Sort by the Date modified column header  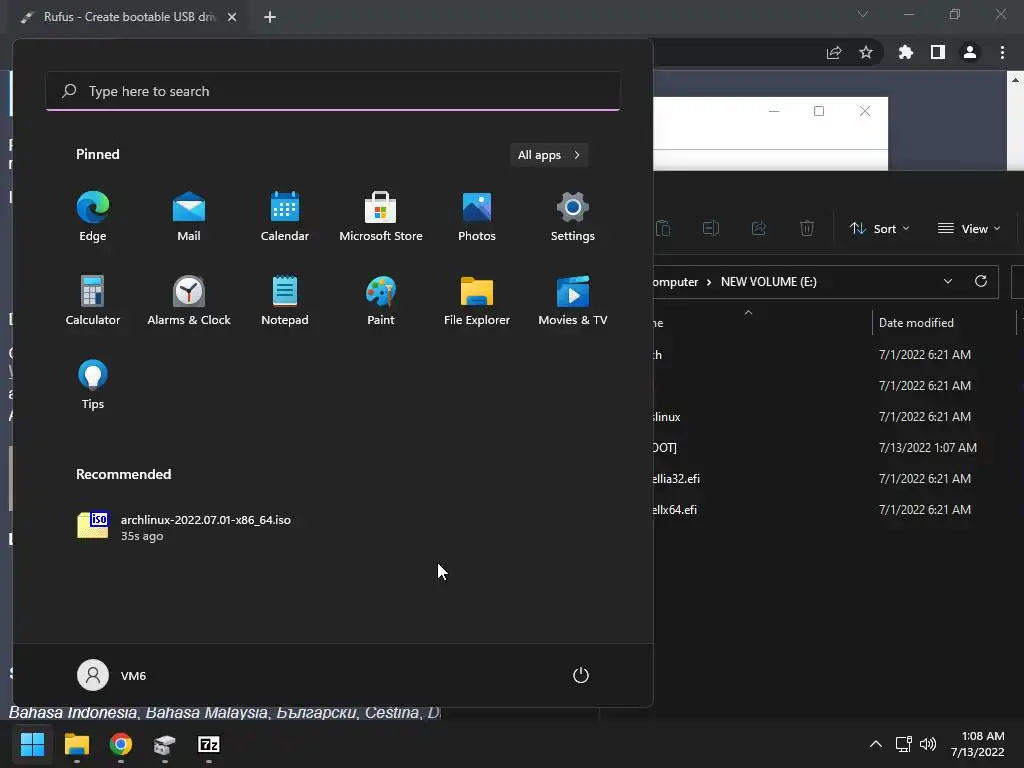pos(916,323)
